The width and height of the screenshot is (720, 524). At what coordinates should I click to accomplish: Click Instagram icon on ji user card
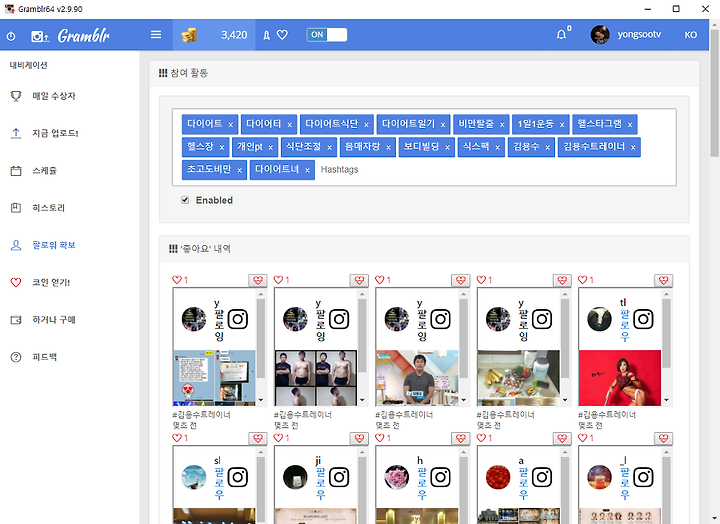pyautogui.click(x=339, y=477)
